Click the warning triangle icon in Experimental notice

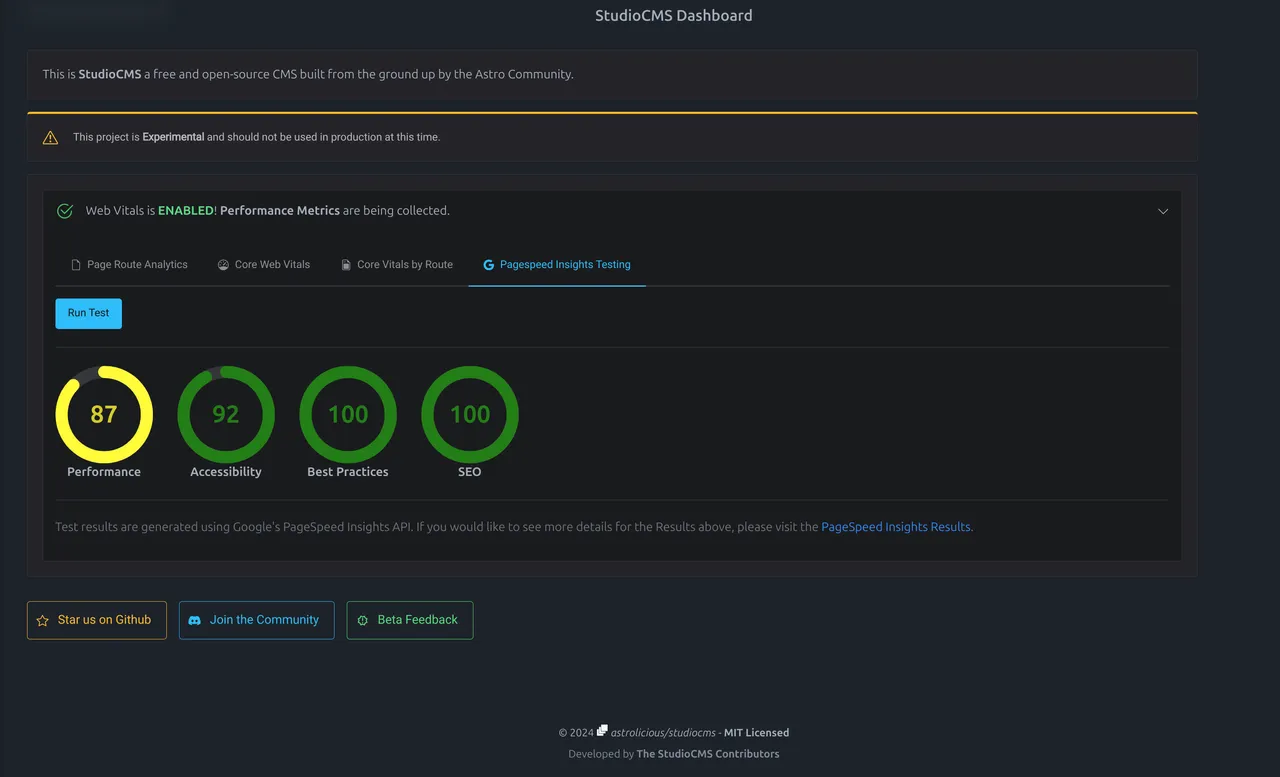[x=50, y=138]
